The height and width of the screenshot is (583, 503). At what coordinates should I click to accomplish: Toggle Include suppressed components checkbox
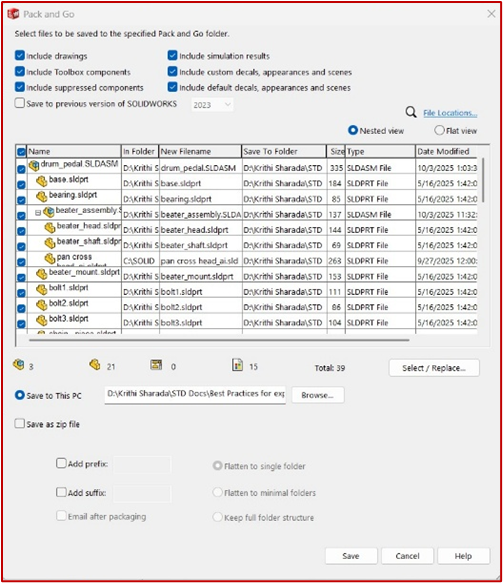pos(20,87)
